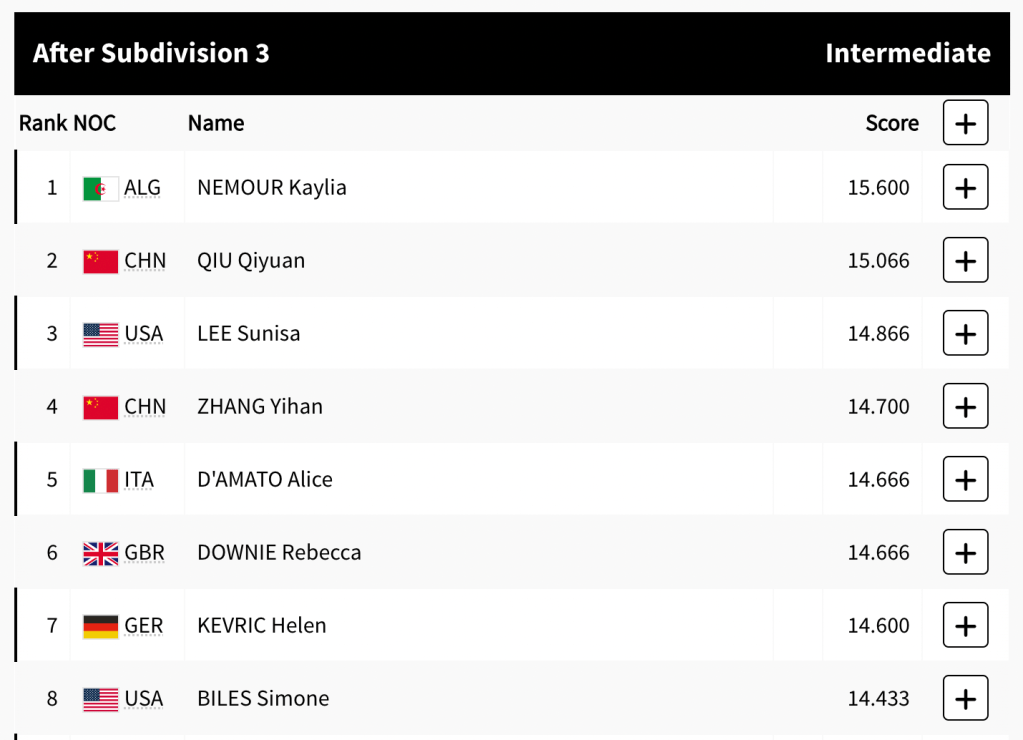The width and height of the screenshot is (1023, 740).
Task: Click the GER country code
Action: [143, 626]
